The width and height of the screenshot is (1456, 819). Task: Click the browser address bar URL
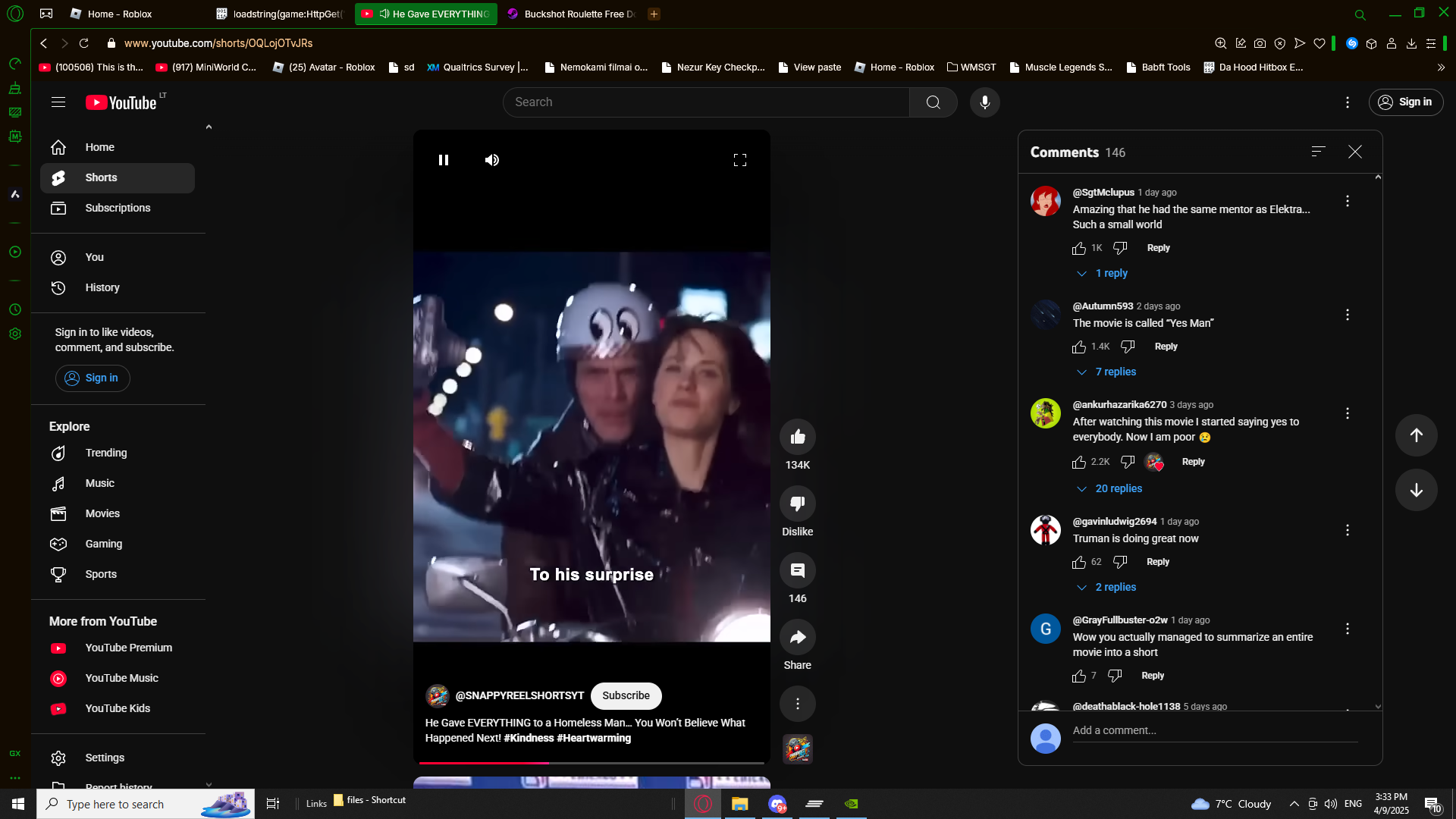[218, 43]
